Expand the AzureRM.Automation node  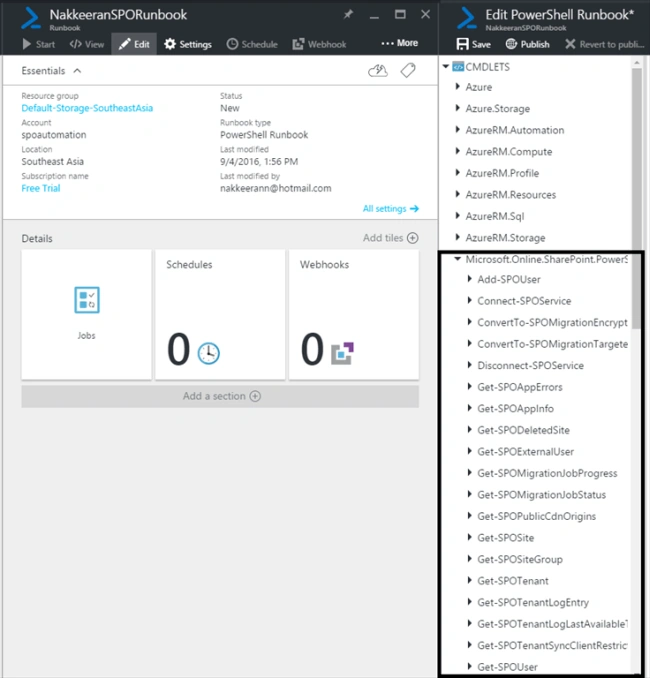click(x=458, y=130)
